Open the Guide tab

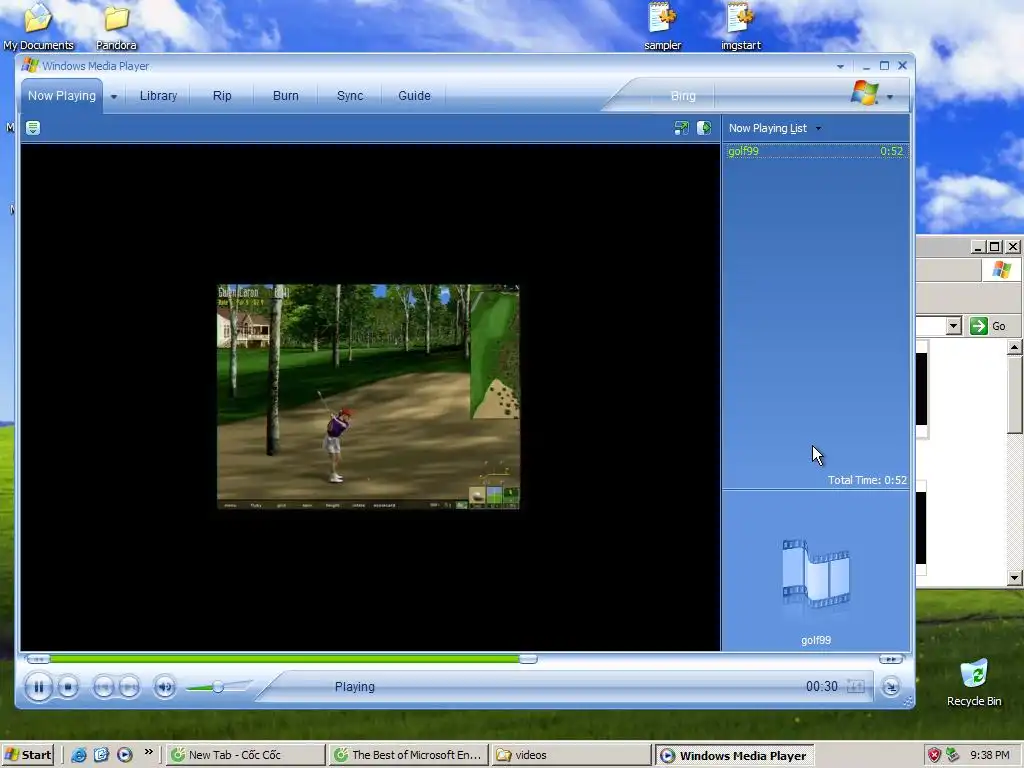414,95
